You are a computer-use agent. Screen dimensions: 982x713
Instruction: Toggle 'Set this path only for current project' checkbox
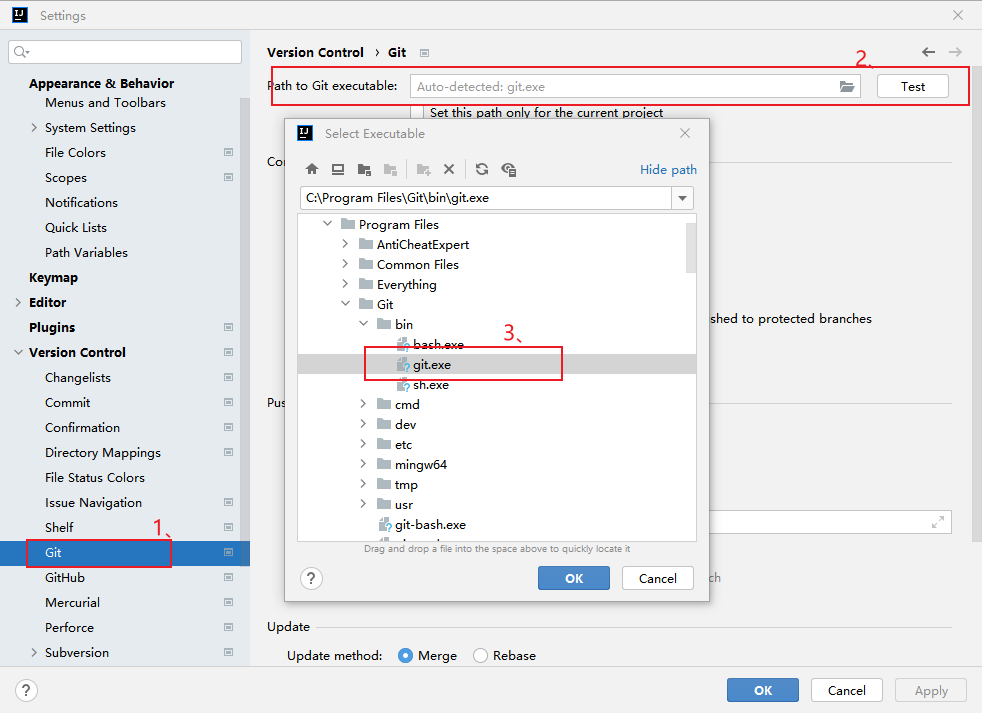pos(417,113)
